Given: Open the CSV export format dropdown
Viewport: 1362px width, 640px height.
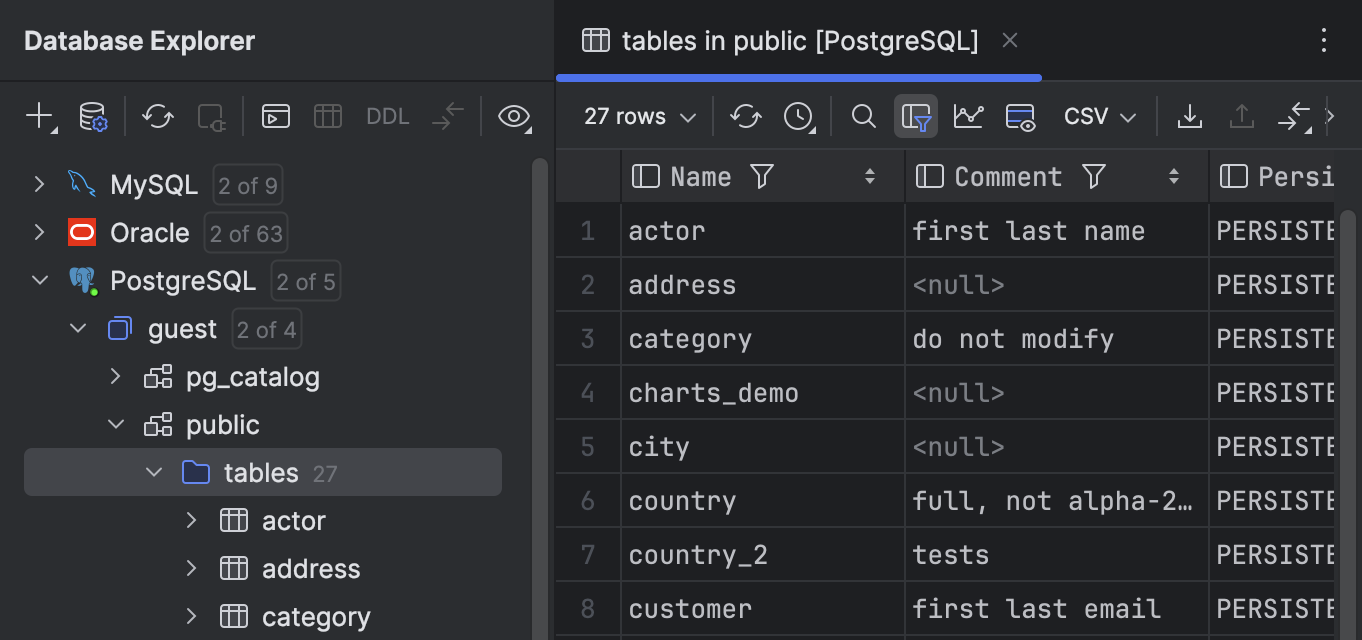Looking at the screenshot, I should click(x=1100, y=116).
